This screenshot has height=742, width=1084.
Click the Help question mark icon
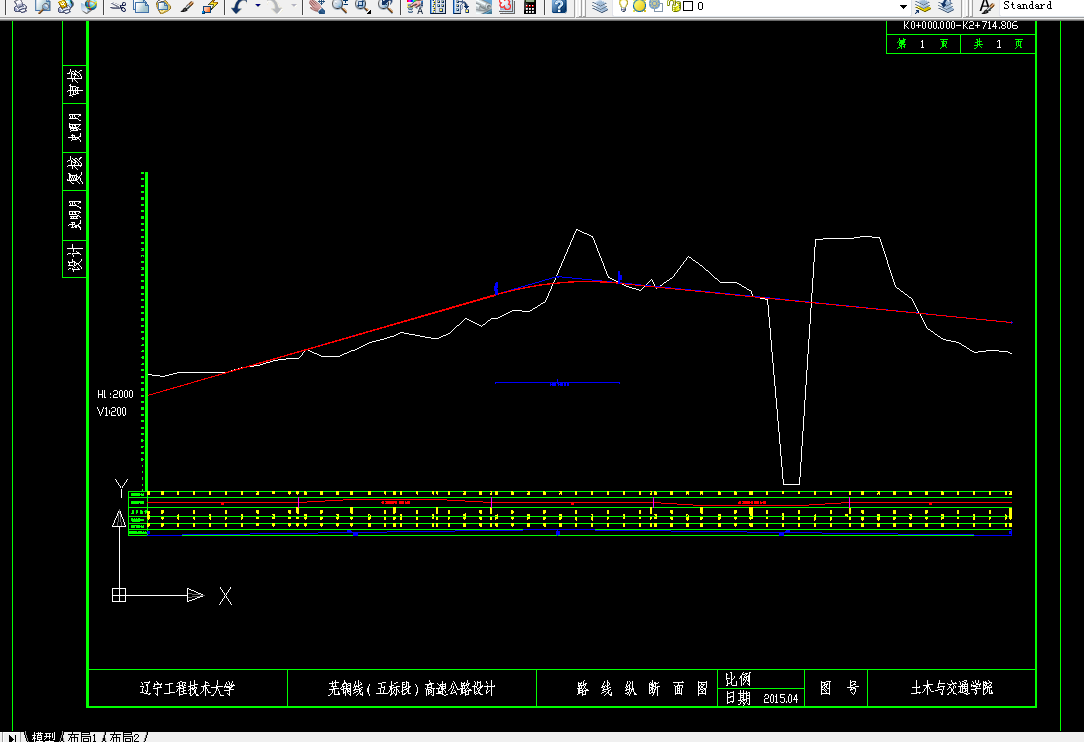pos(559,6)
